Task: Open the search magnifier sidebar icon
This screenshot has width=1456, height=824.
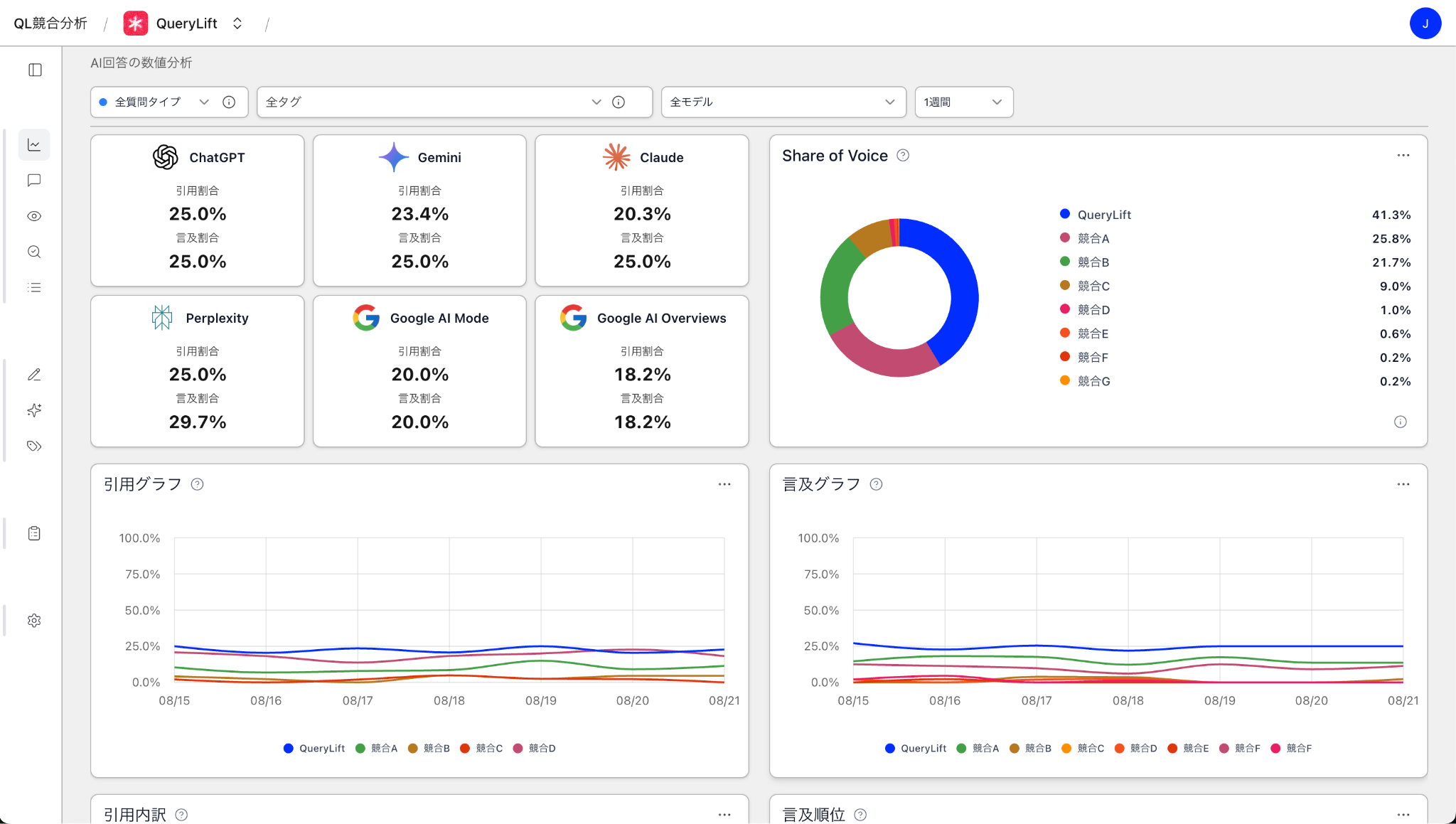Action: click(x=34, y=252)
